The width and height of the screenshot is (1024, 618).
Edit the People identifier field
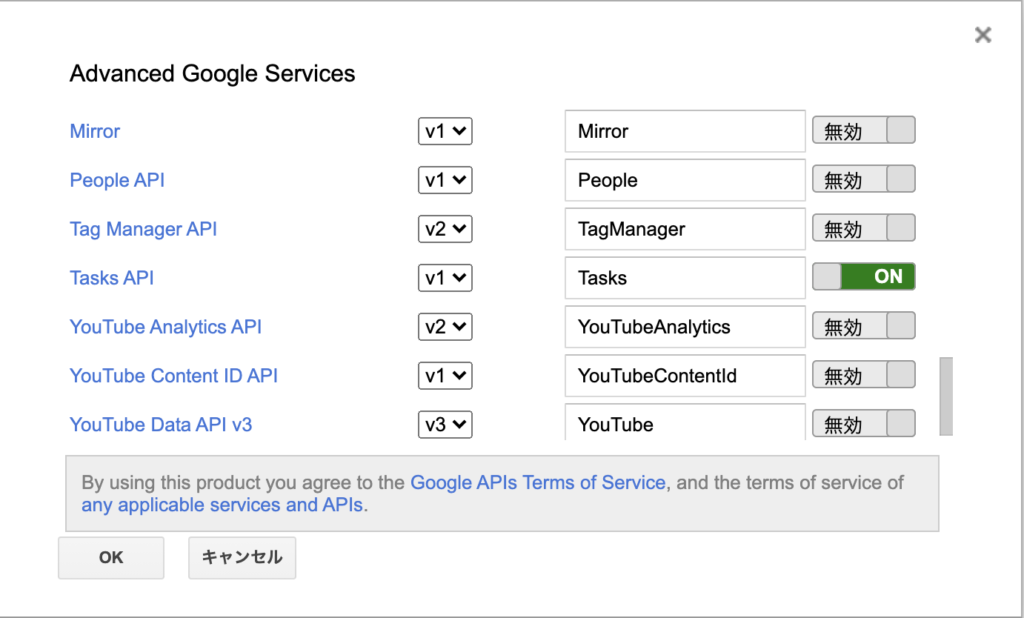click(685, 180)
